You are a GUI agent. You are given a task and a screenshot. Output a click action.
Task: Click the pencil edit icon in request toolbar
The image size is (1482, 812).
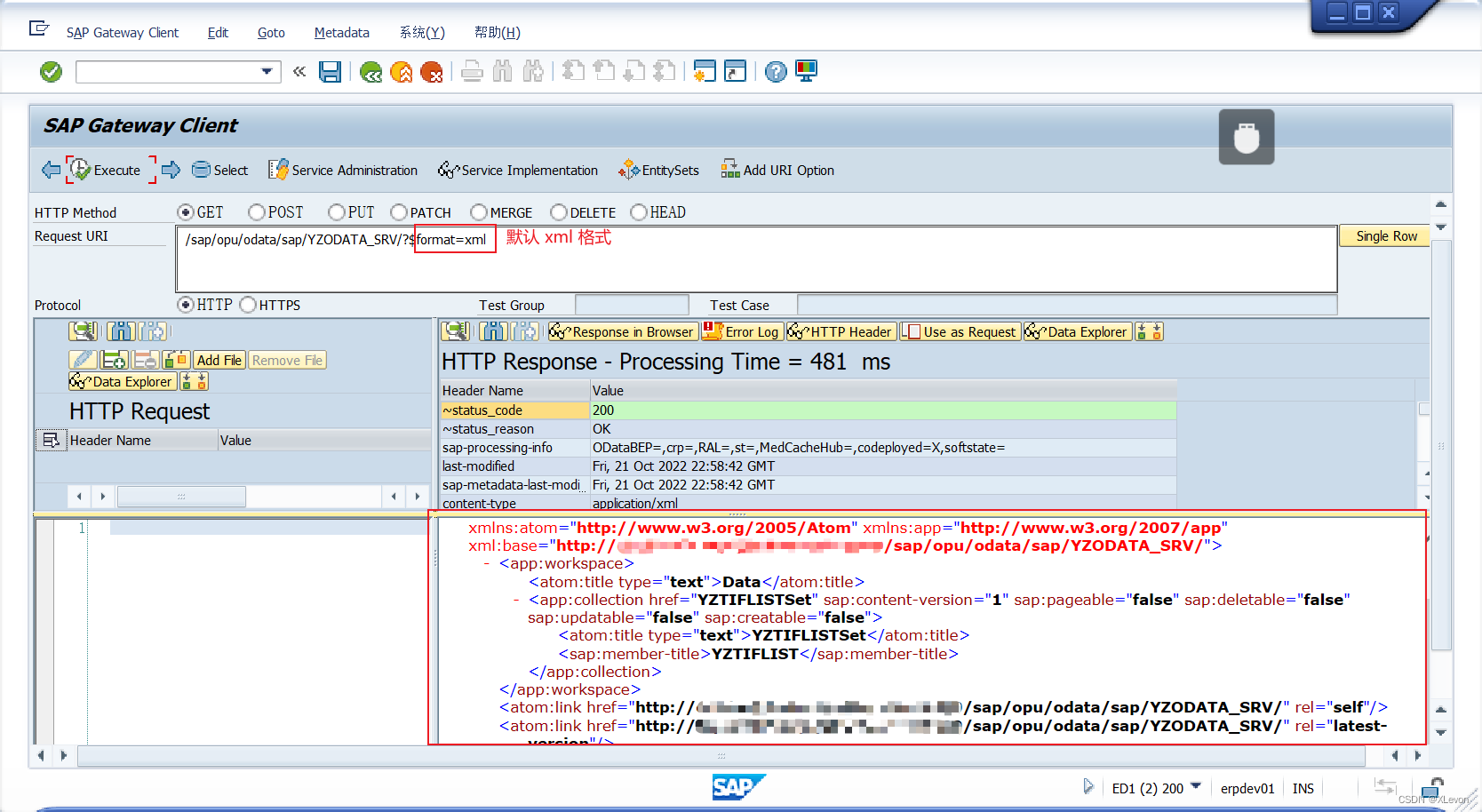pyautogui.click(x=83, y=360)
